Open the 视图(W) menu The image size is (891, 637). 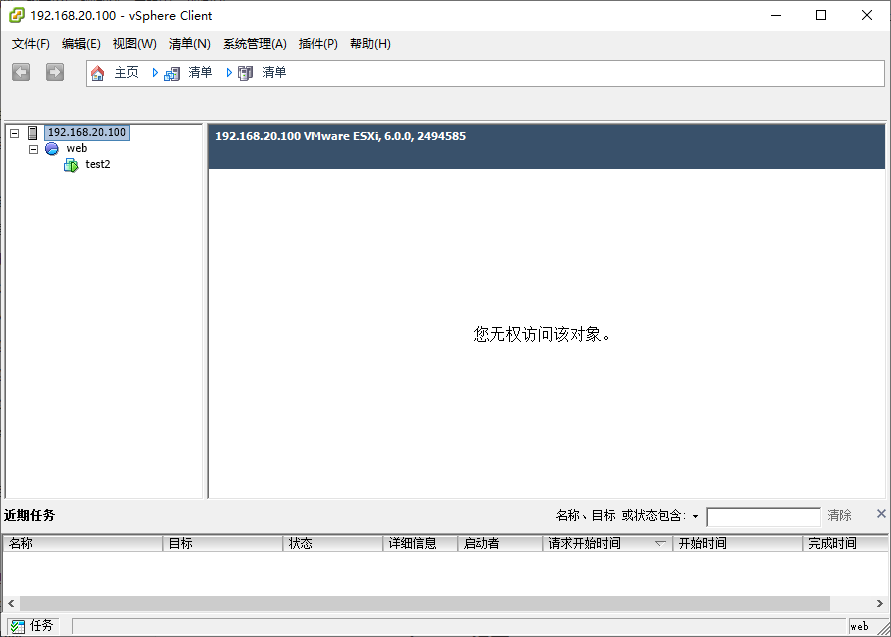134,44
